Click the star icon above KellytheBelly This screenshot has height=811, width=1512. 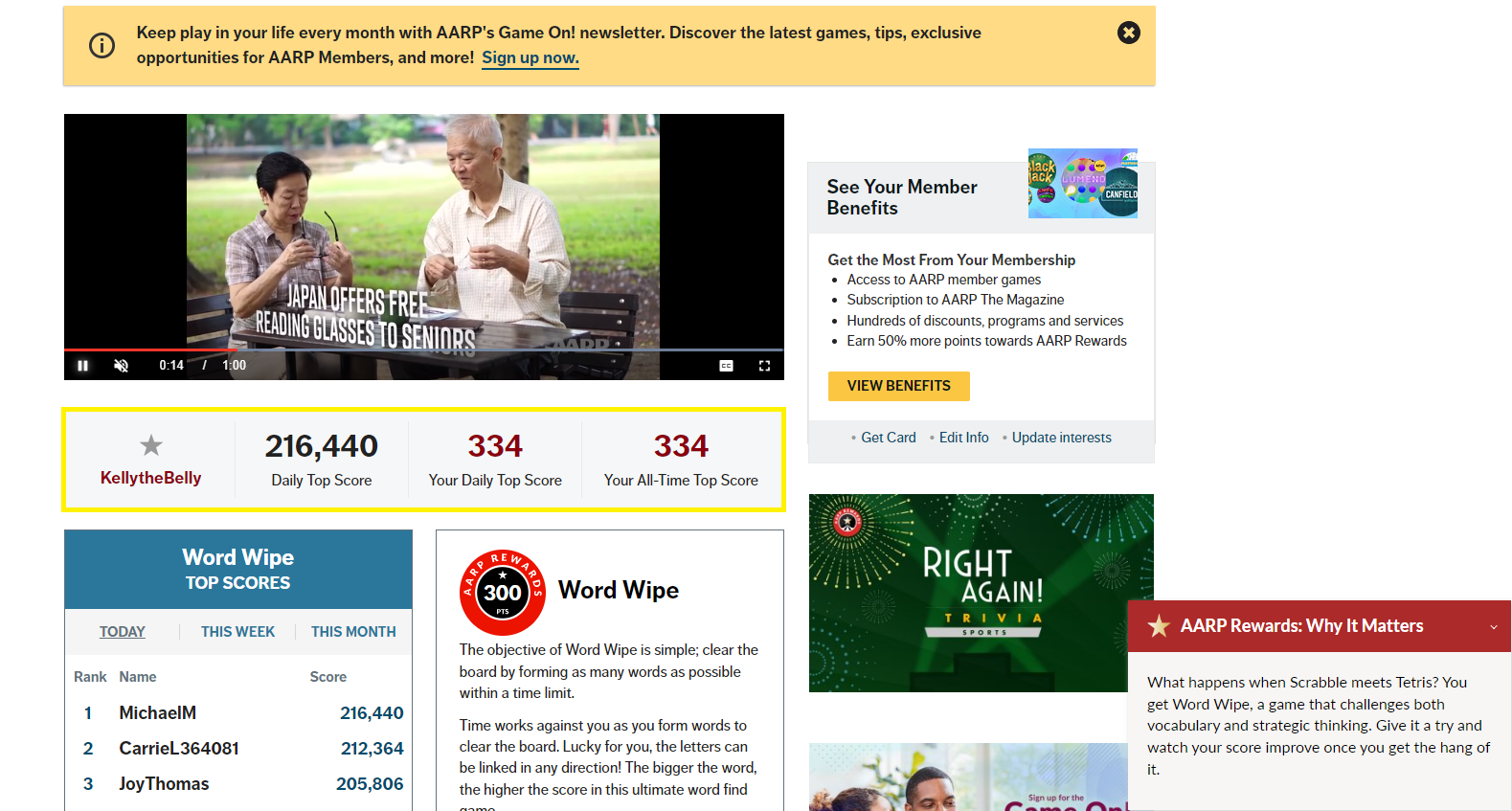(x=151, y=445)
